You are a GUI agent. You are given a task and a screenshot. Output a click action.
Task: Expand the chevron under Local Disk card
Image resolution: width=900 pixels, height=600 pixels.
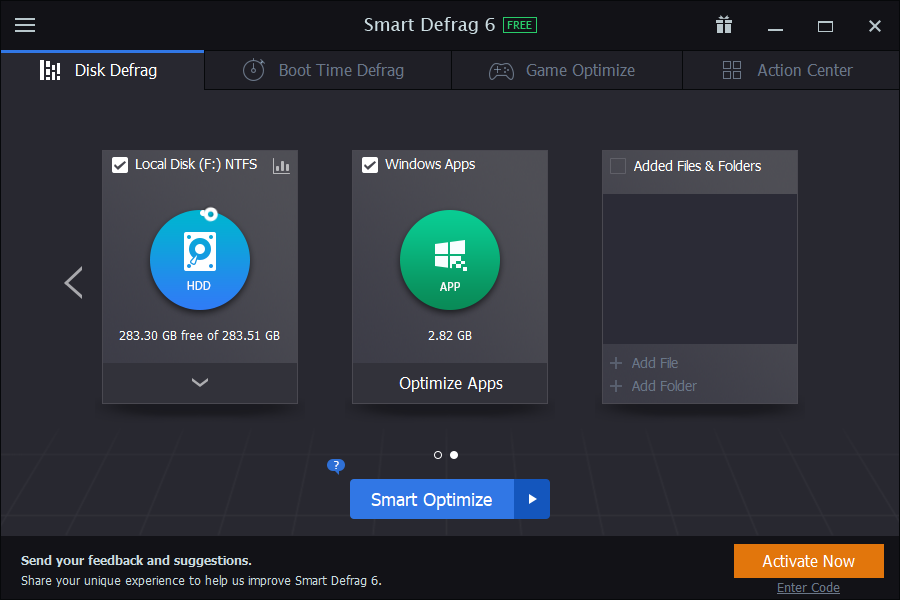(199, 383)
